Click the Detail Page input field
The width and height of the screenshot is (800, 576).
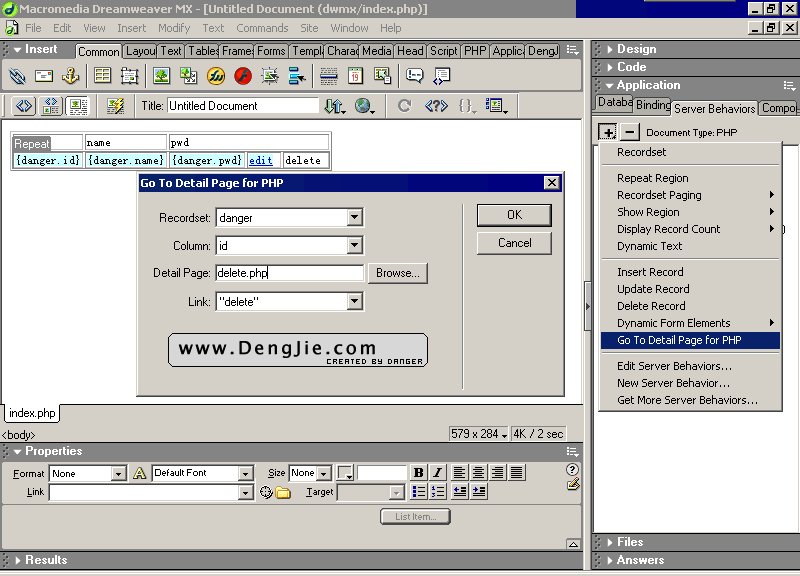click(289, 273)
